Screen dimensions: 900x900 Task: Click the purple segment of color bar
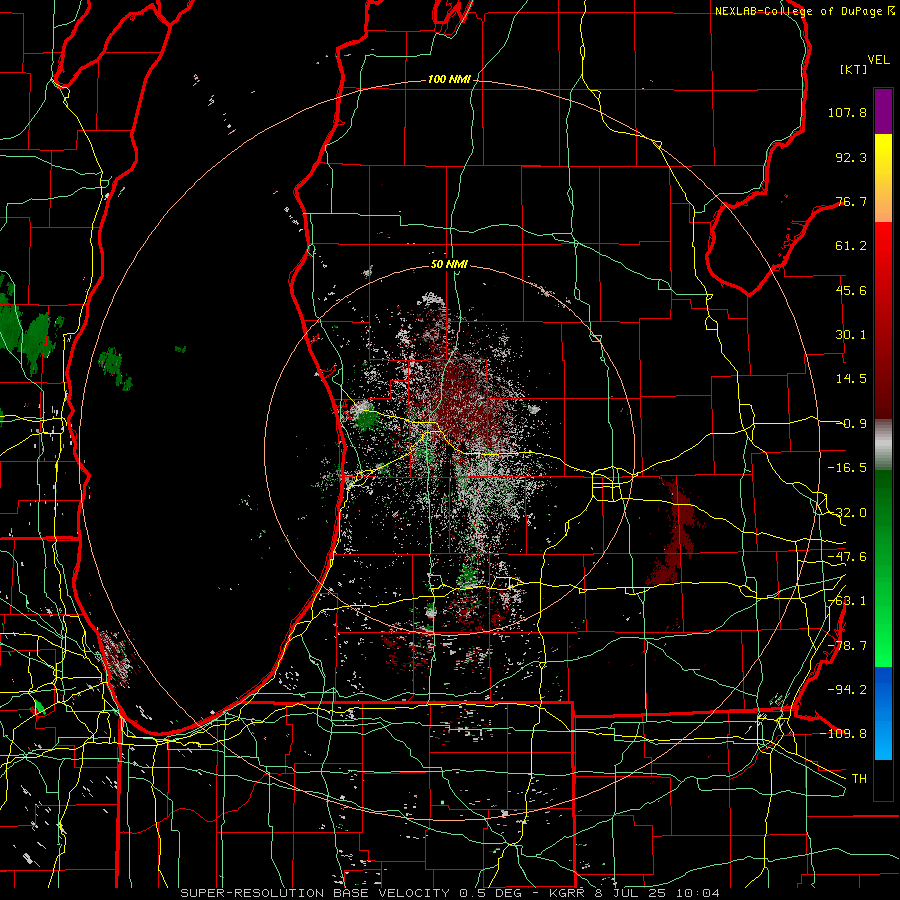883,111
